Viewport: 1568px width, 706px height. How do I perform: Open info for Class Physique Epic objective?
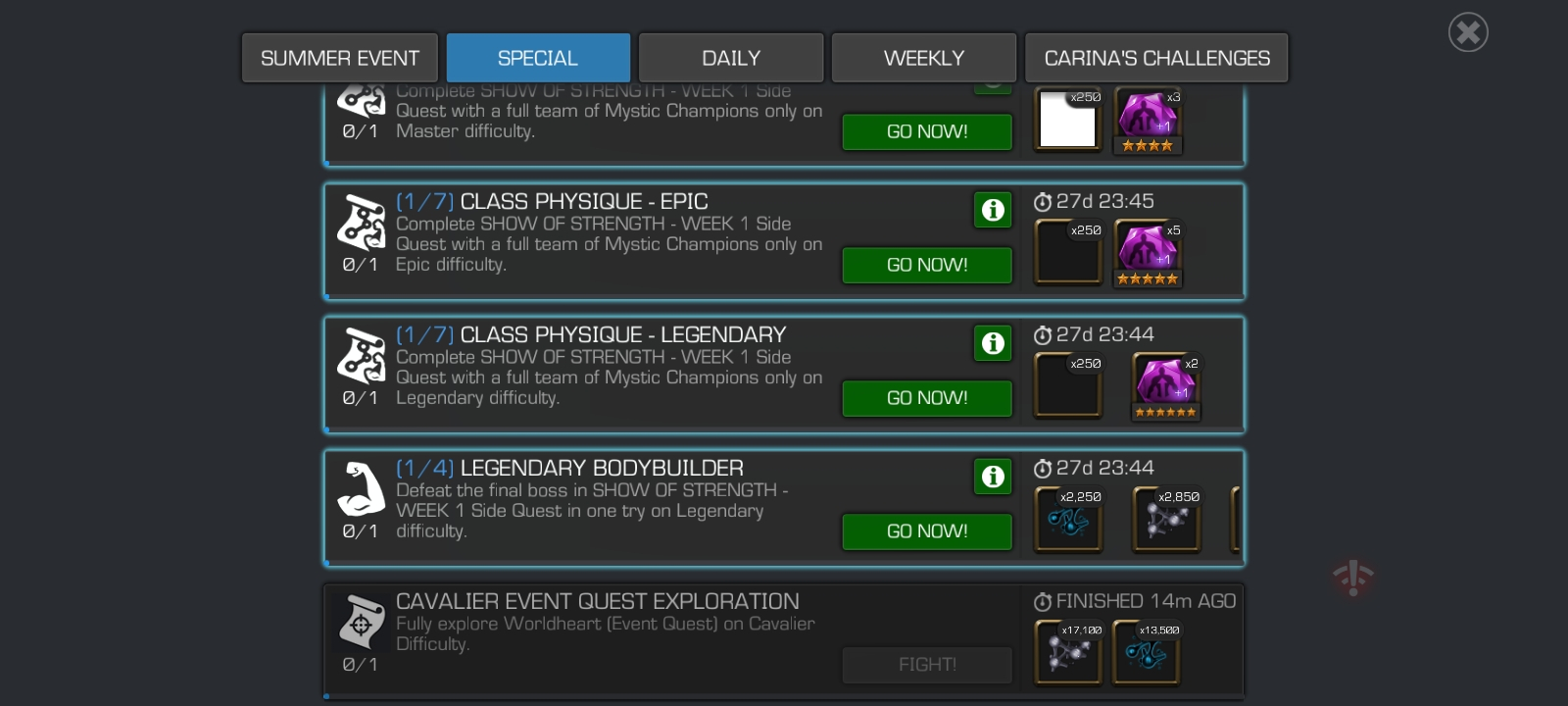point(993,209)
